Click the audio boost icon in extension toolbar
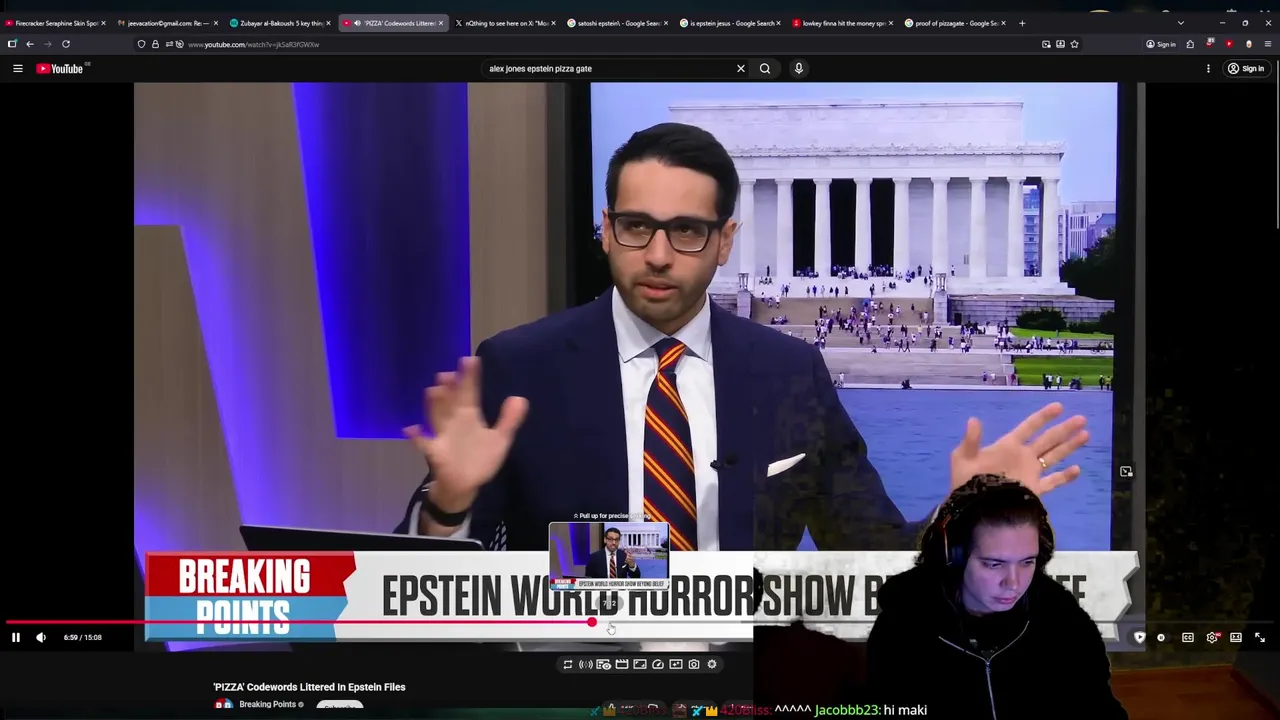The width and height of the screenshot is (1280, 720). click(x=586, y=664)
